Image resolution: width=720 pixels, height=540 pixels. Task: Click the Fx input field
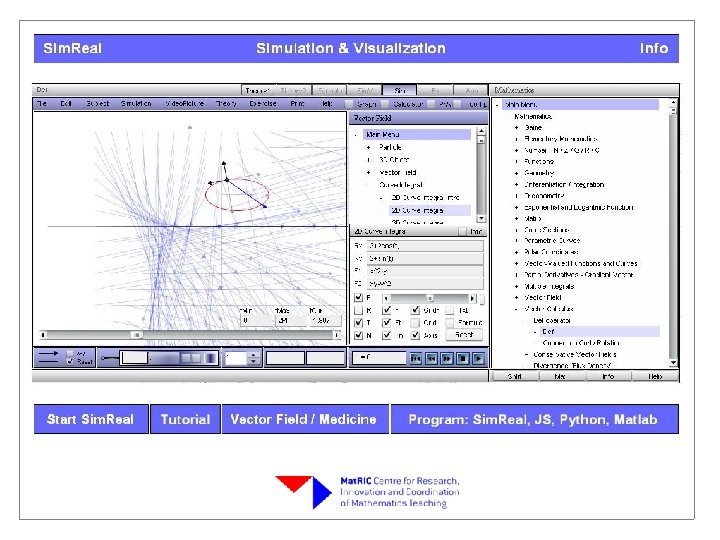point(425,246)
